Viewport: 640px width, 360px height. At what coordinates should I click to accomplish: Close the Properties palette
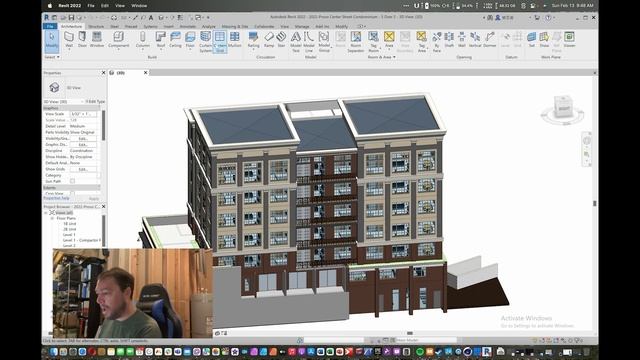point(103,73)
